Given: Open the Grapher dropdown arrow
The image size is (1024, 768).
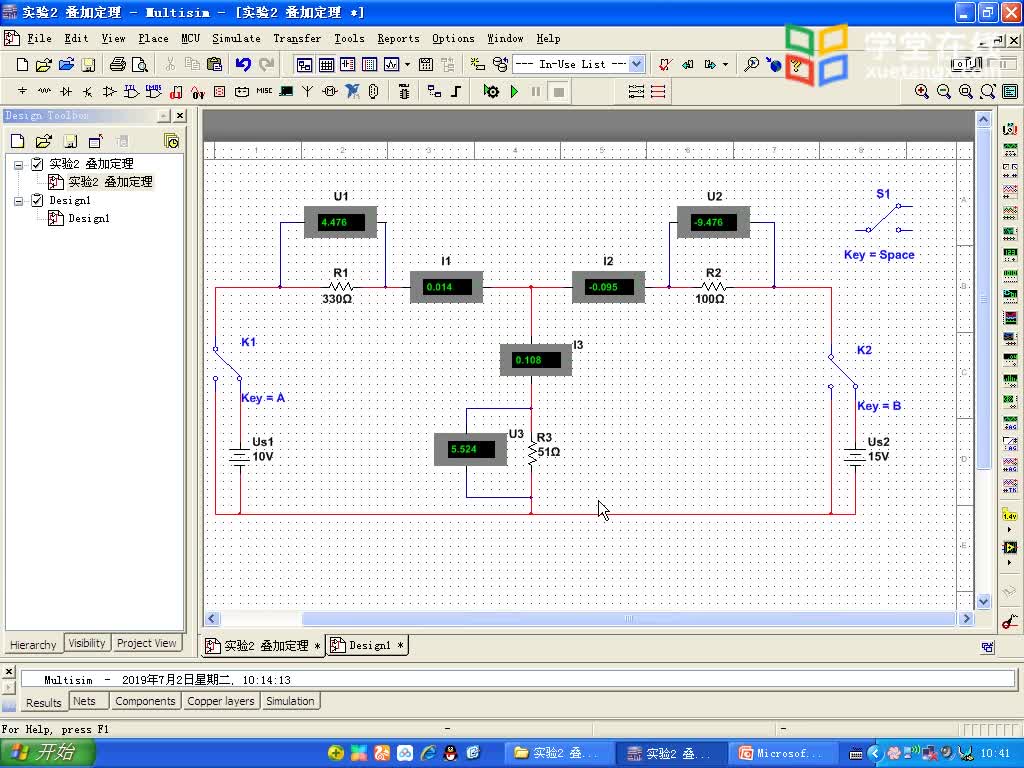Looking at the screenshot, I should tap(408, 64).
